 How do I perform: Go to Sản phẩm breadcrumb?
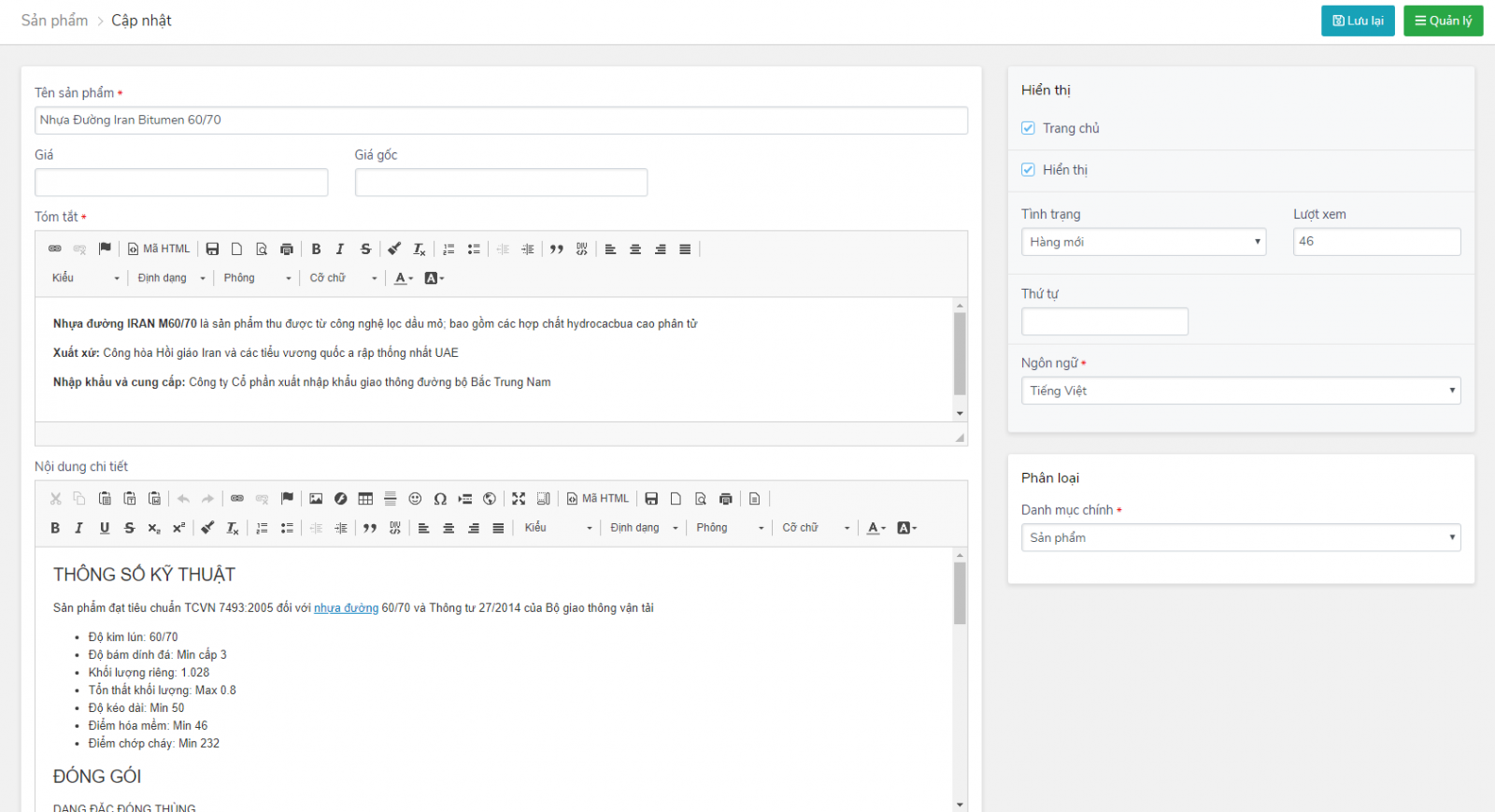[54, 21]
